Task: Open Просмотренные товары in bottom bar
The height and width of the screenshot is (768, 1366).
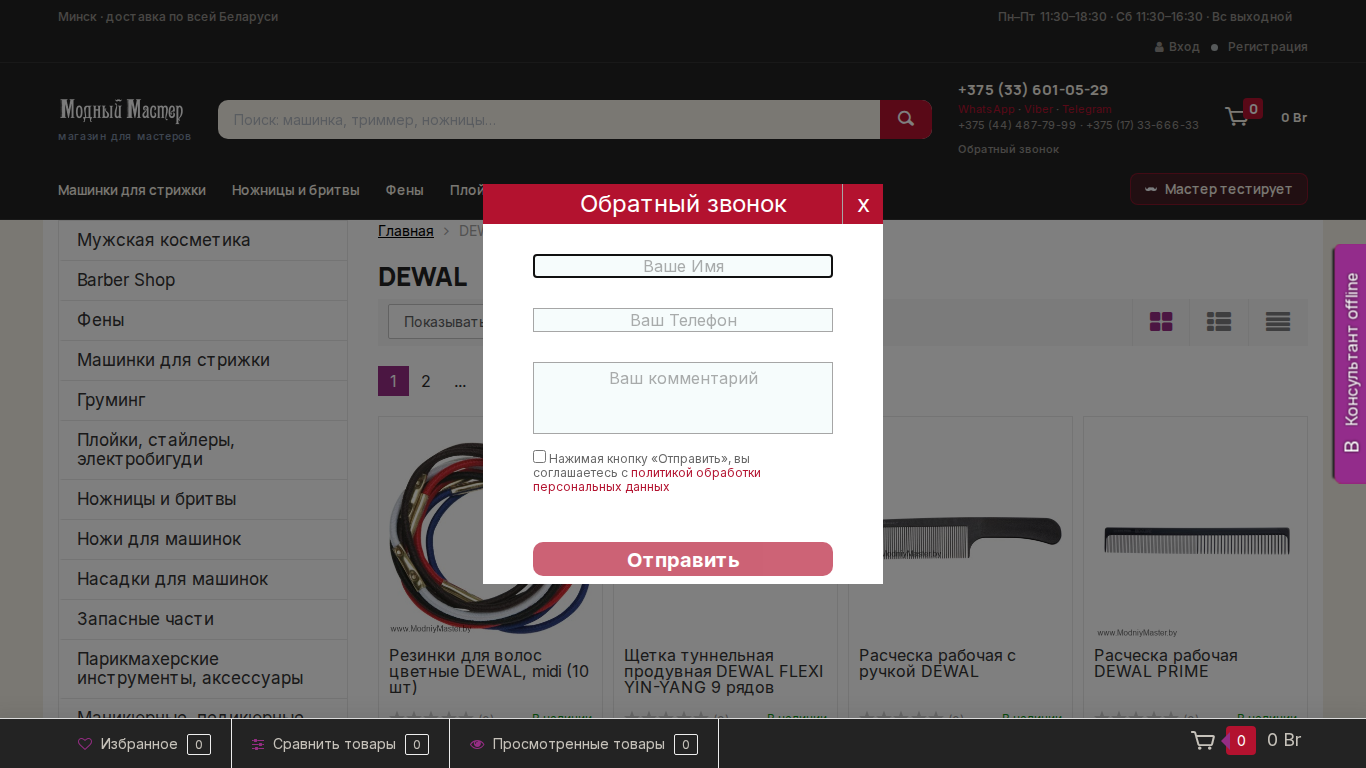Action: tap(584, 744)
